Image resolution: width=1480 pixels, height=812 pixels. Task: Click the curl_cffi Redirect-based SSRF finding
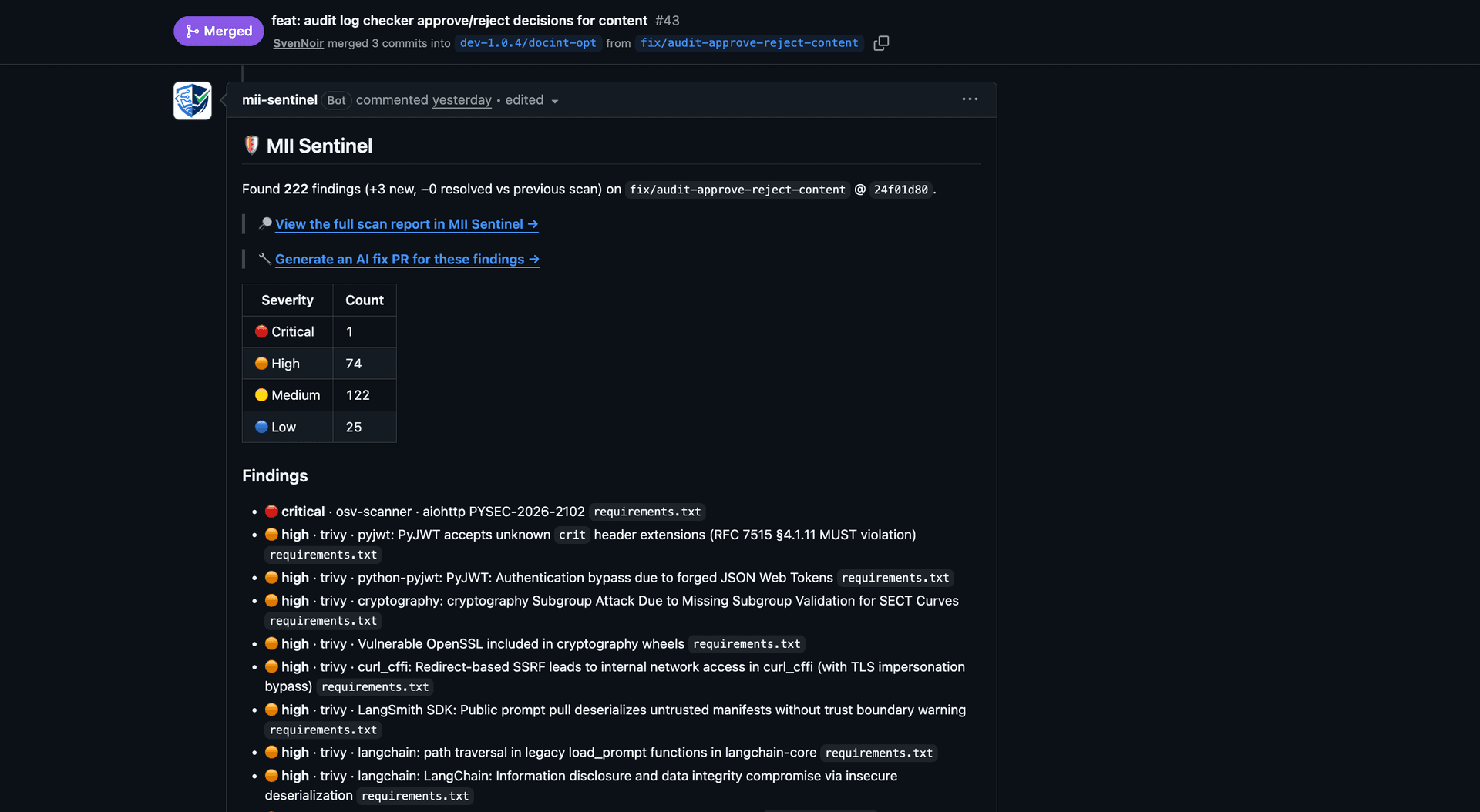pyautogui.click(x=614, y=676)
